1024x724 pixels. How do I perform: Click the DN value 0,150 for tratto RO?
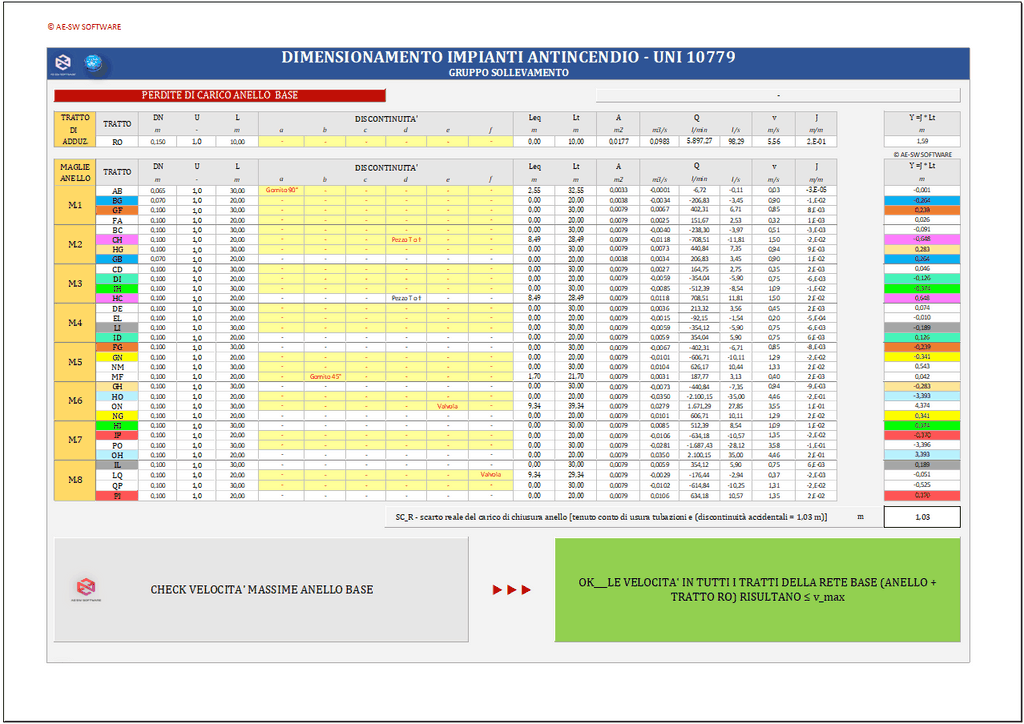tap(157, 142)
